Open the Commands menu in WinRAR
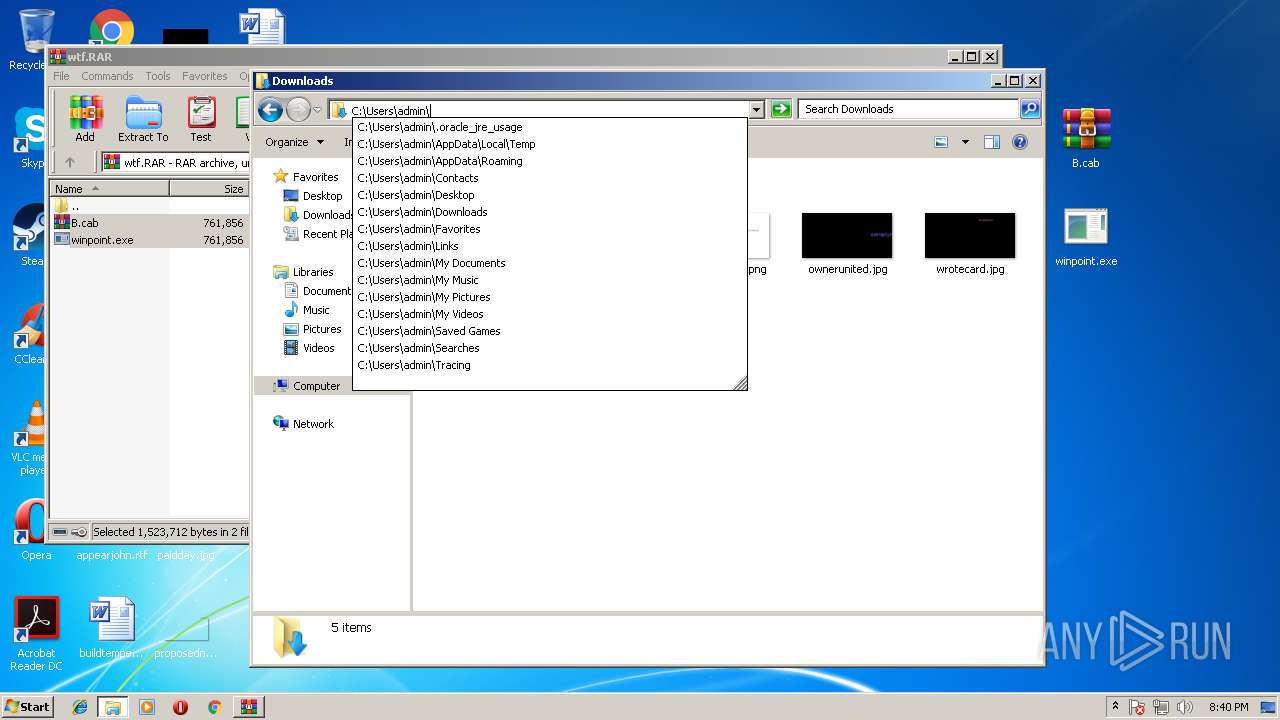The image size is (1280, 720). [107, 76]
